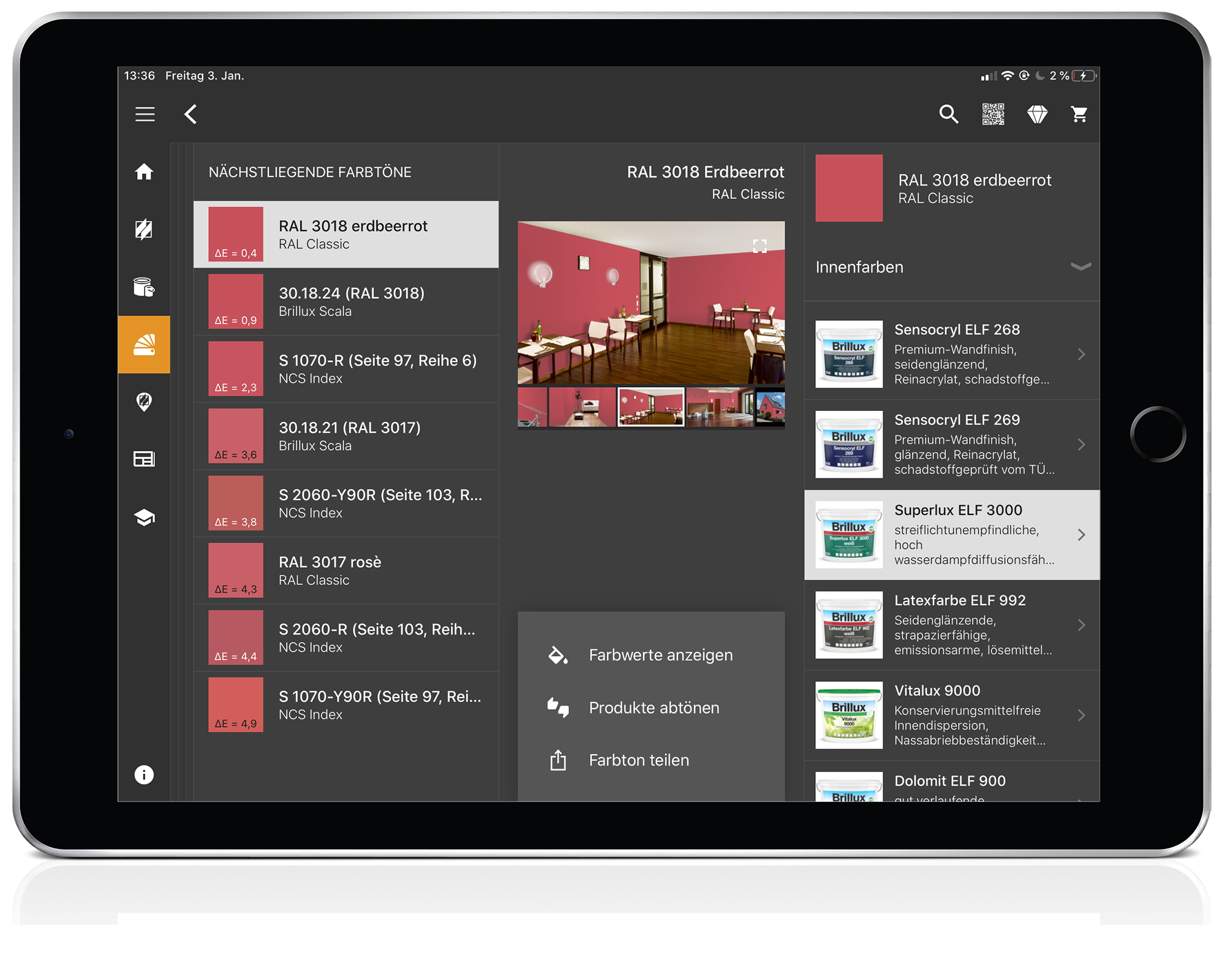Select S 2060-Y90R NCS Index entry
1225x980 pixels.
click(x=346, y=503)
